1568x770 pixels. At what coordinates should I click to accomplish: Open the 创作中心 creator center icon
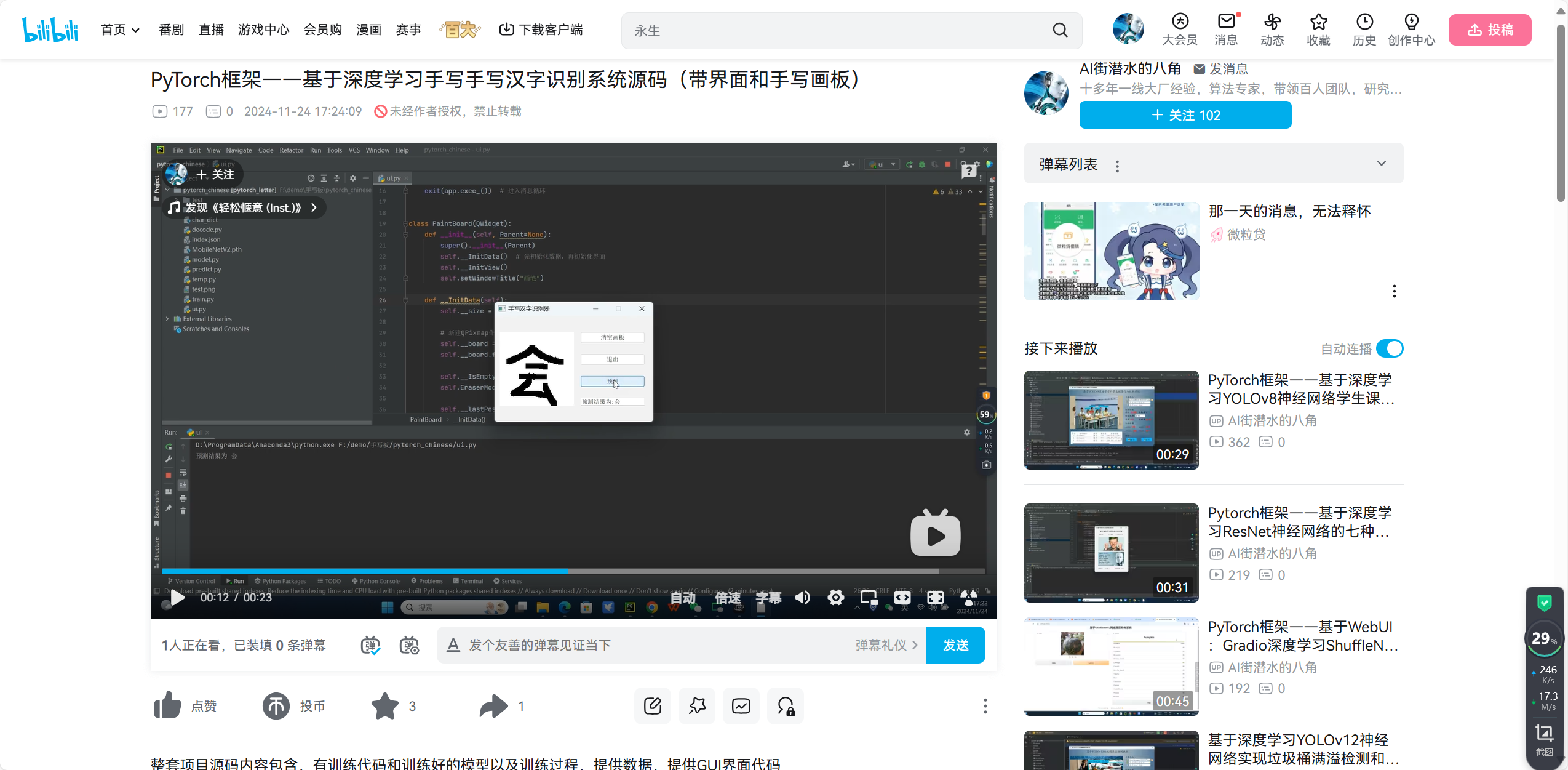[x=1411, y=30]
